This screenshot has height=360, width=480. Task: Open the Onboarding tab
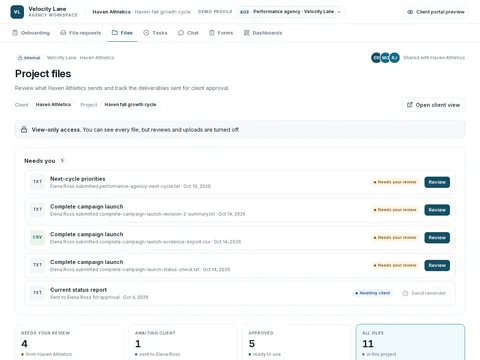pos(31,33)
